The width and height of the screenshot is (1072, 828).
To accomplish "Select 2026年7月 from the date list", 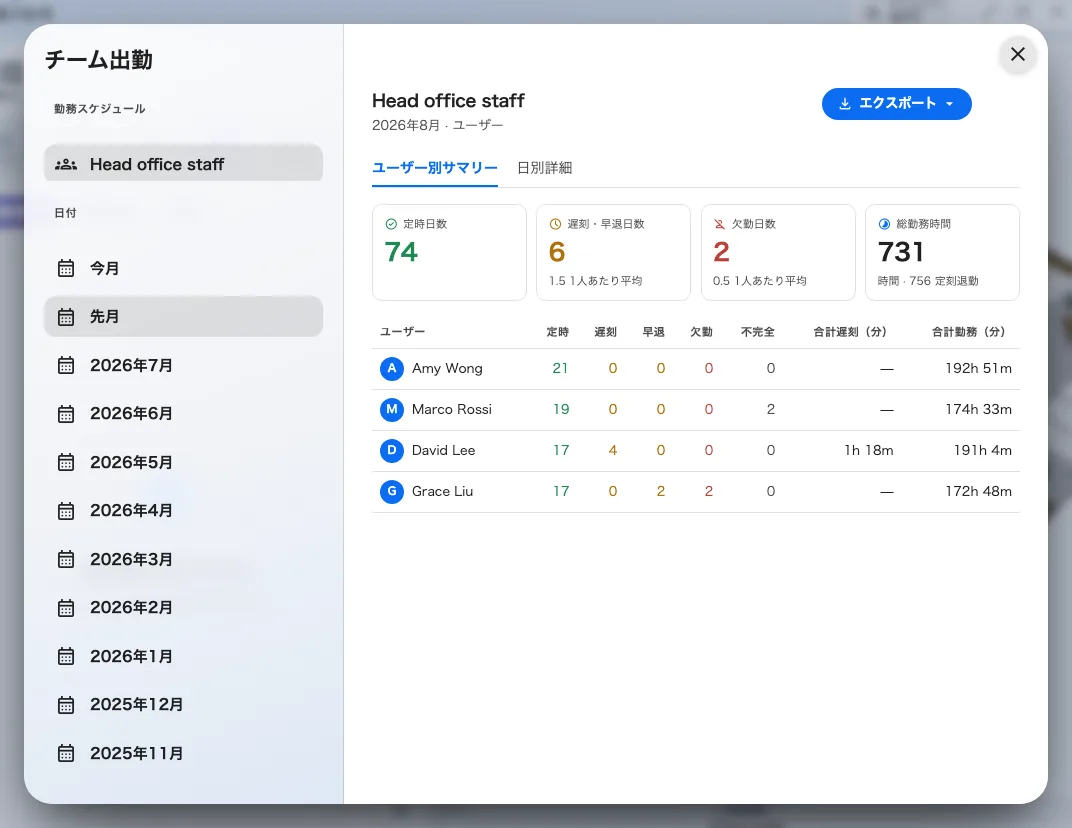I will click(x=183, y=365).
